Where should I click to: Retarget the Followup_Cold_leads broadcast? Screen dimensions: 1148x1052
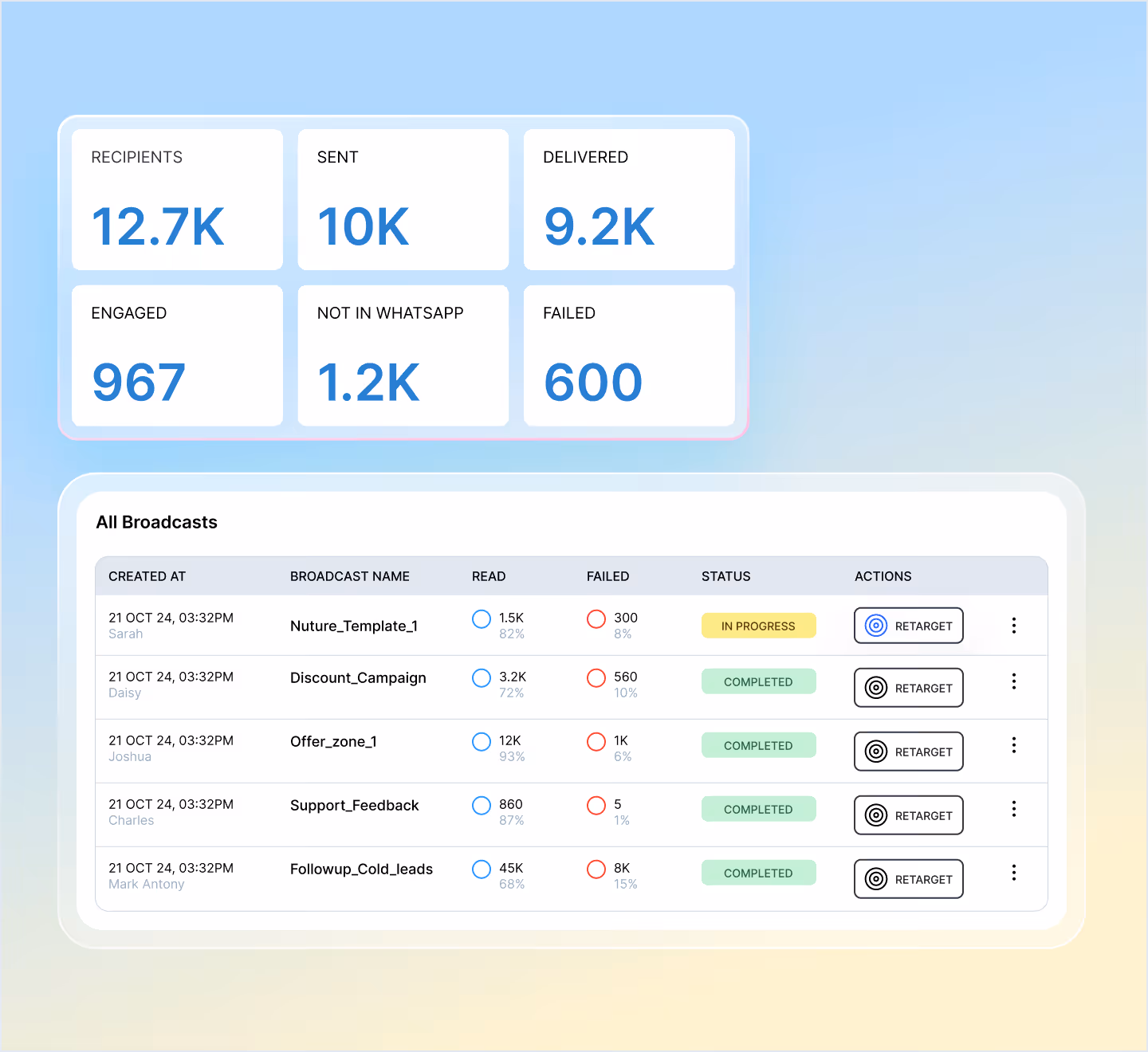point(909,879)
